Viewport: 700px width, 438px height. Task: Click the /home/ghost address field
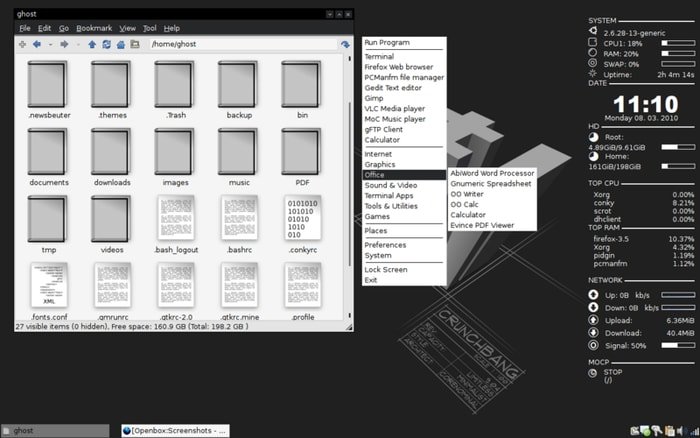click(x=243, y=44)
